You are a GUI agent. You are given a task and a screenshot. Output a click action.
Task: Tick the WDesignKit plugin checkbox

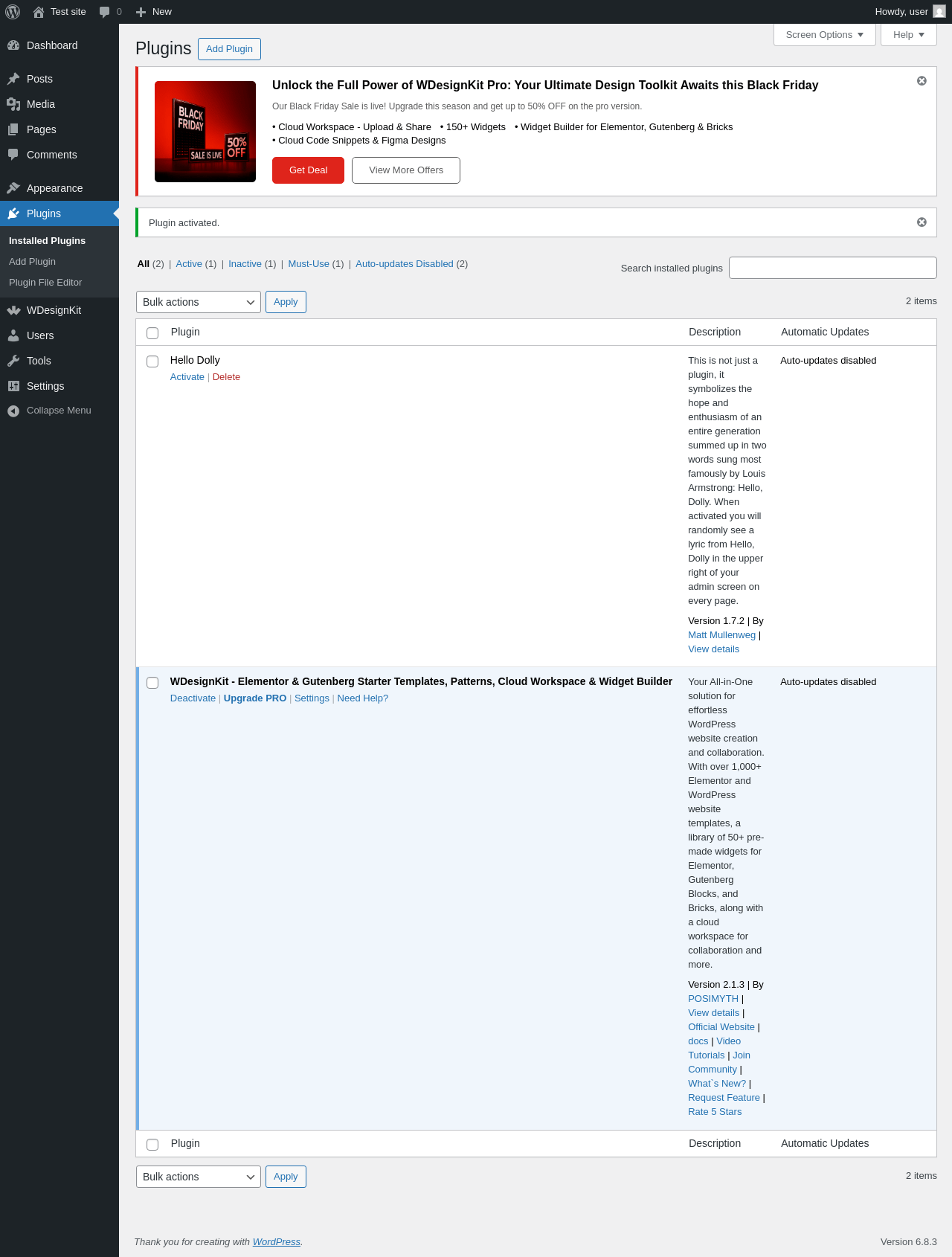click(x=152, y=683)
